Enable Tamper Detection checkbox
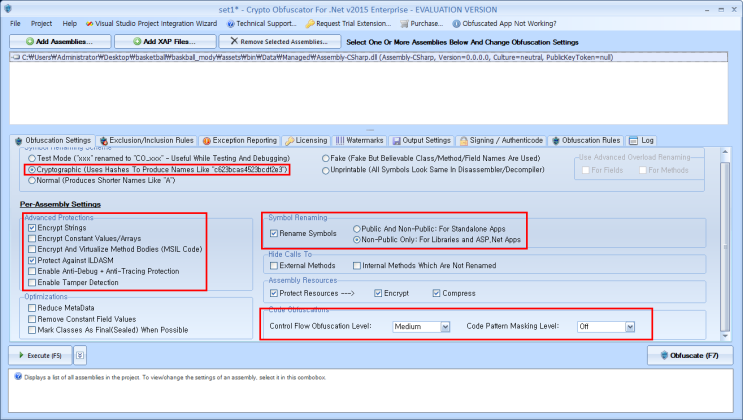 click(x=32, y=283)
